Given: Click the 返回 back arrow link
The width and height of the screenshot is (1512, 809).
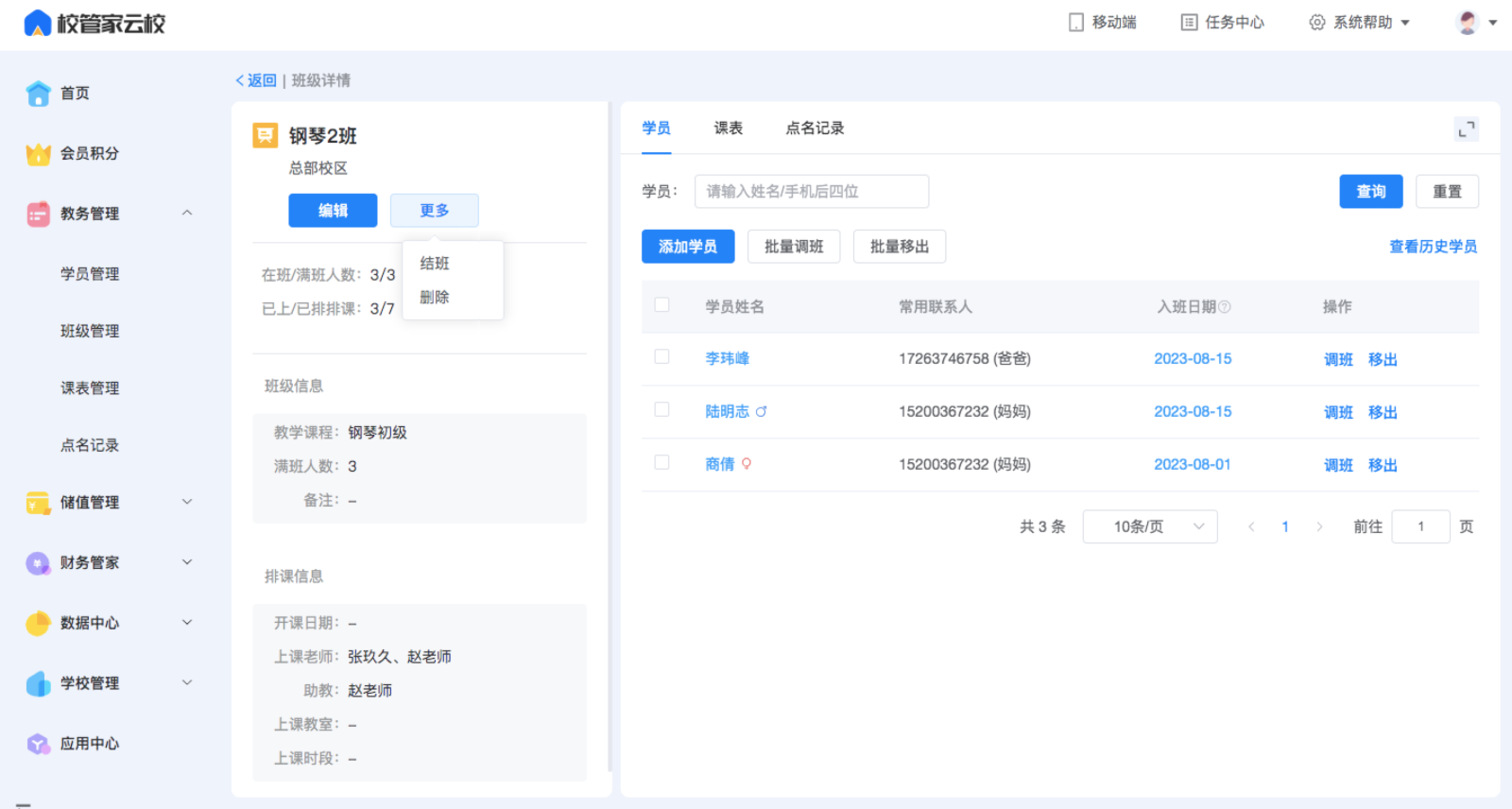Looking at the screenshot, I should (x=255, y=80).
